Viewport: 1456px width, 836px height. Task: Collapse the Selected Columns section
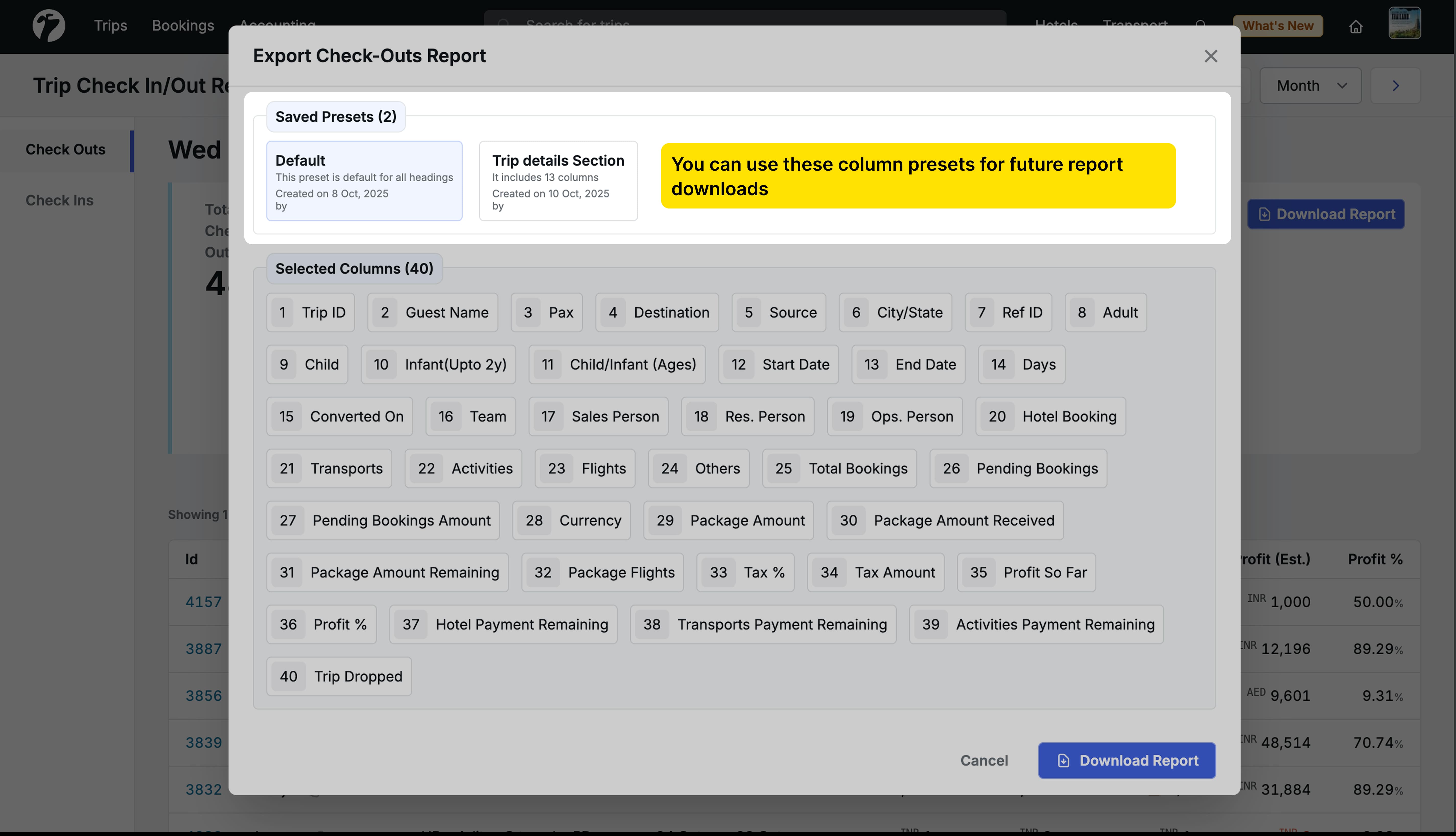[354, 268]
